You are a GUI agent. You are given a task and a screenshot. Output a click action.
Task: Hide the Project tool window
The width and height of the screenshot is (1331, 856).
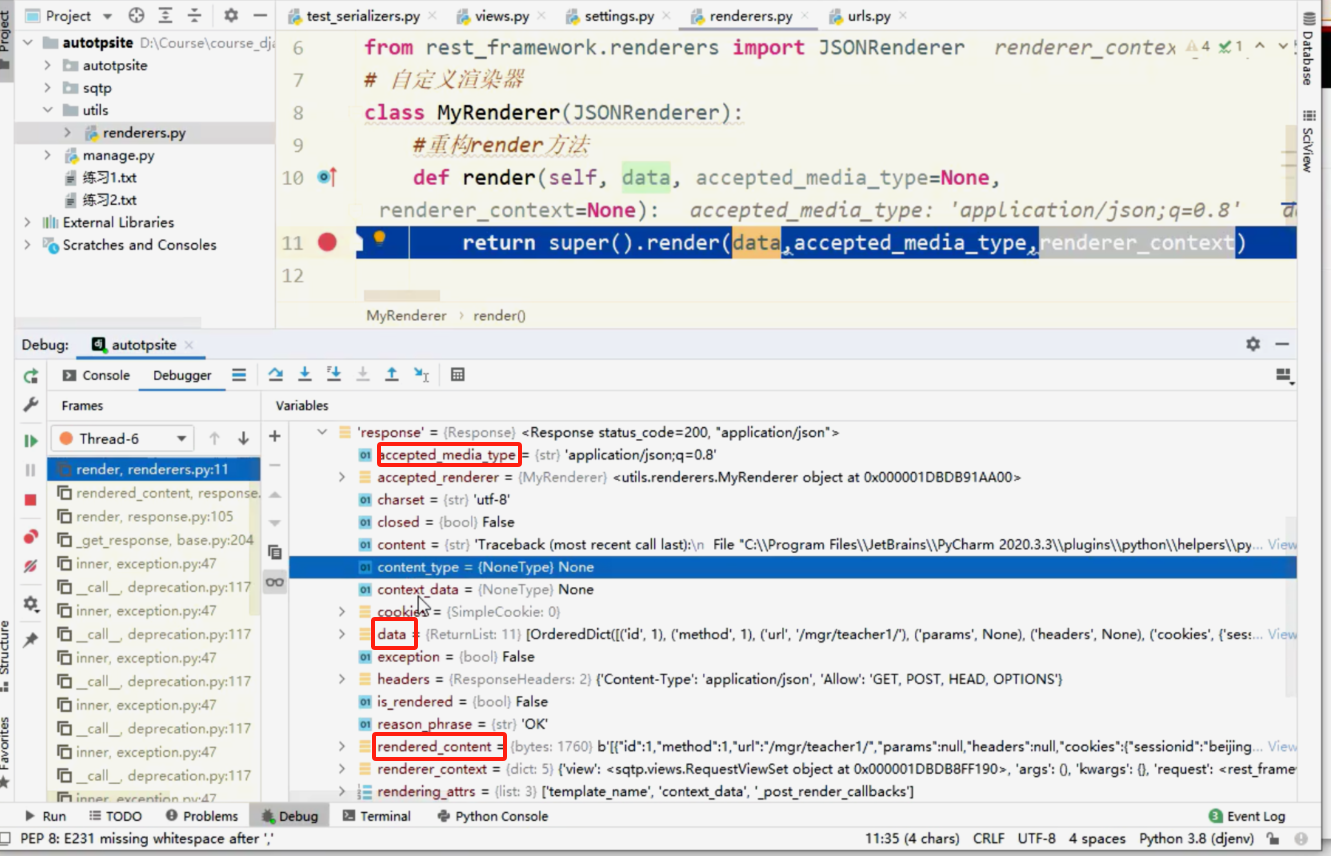[x=259, y=15]
